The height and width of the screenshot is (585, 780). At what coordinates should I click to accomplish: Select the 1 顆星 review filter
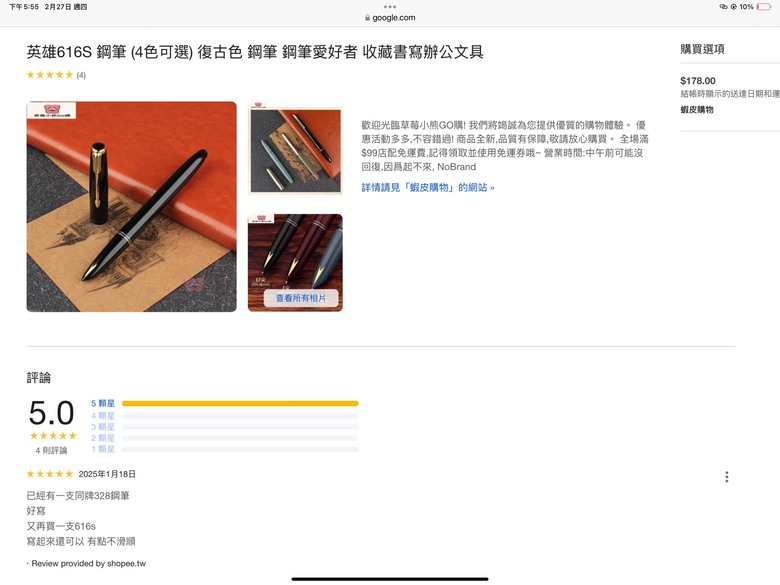(x=103, y=449)
